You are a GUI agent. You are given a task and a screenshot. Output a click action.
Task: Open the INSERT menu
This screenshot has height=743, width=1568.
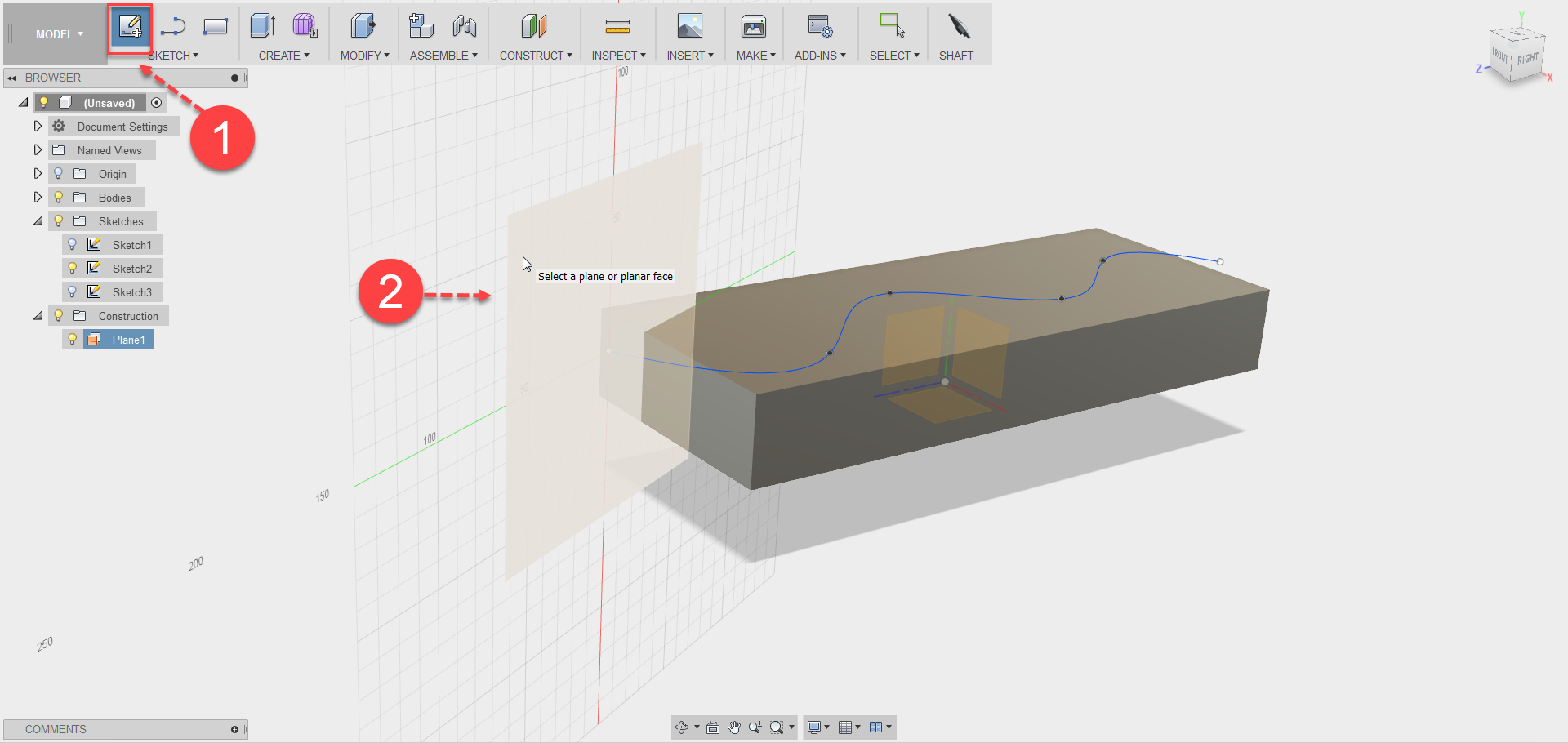point(690,55)
